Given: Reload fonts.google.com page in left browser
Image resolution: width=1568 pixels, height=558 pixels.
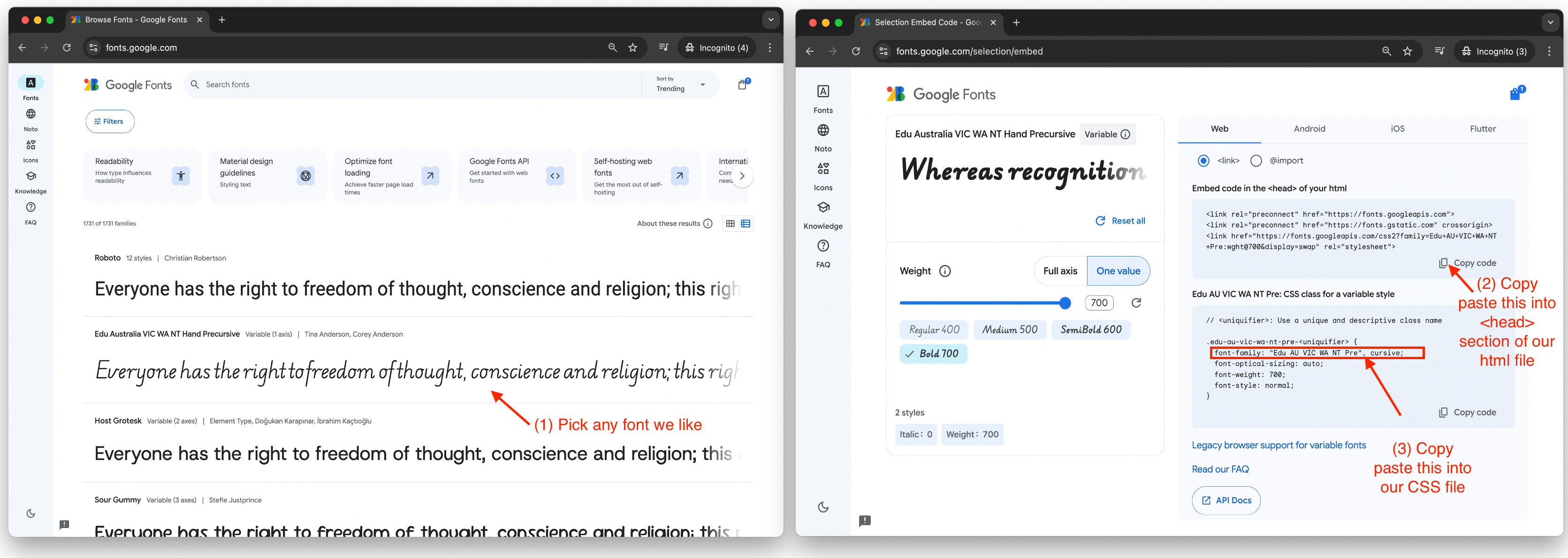Looking at the screenshot, I should (67, 47).
